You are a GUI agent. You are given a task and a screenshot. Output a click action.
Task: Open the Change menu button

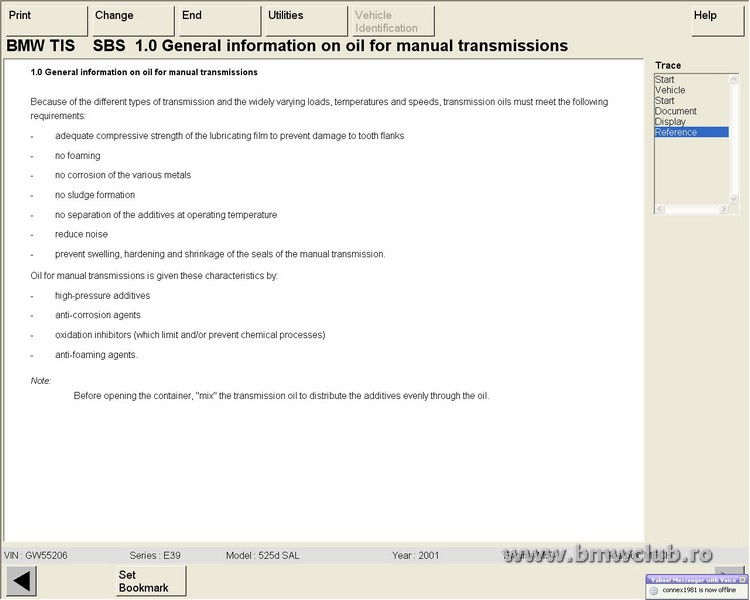click(133, 21)
